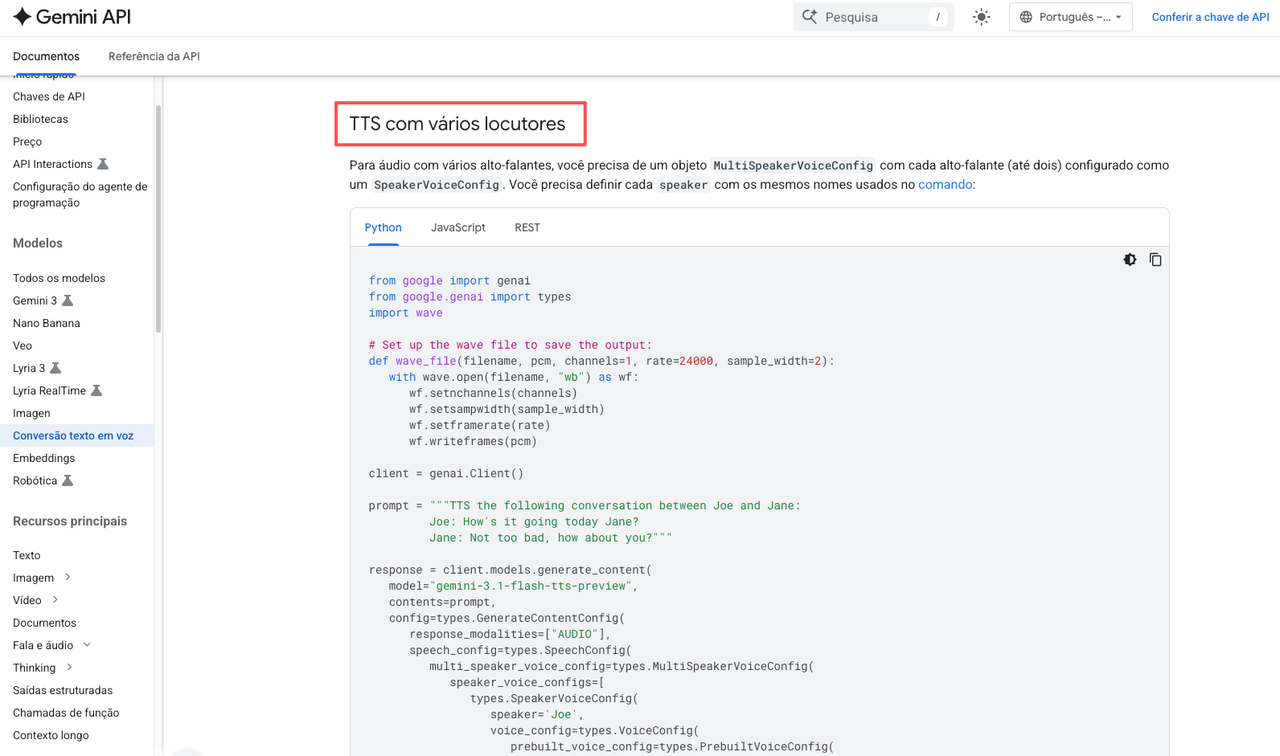This screenshot has width=1280, height=756.
Task: Click the MultiSpeakerVoiceConfig inline code in the paragraph
Action: click(x=793, y=166)
